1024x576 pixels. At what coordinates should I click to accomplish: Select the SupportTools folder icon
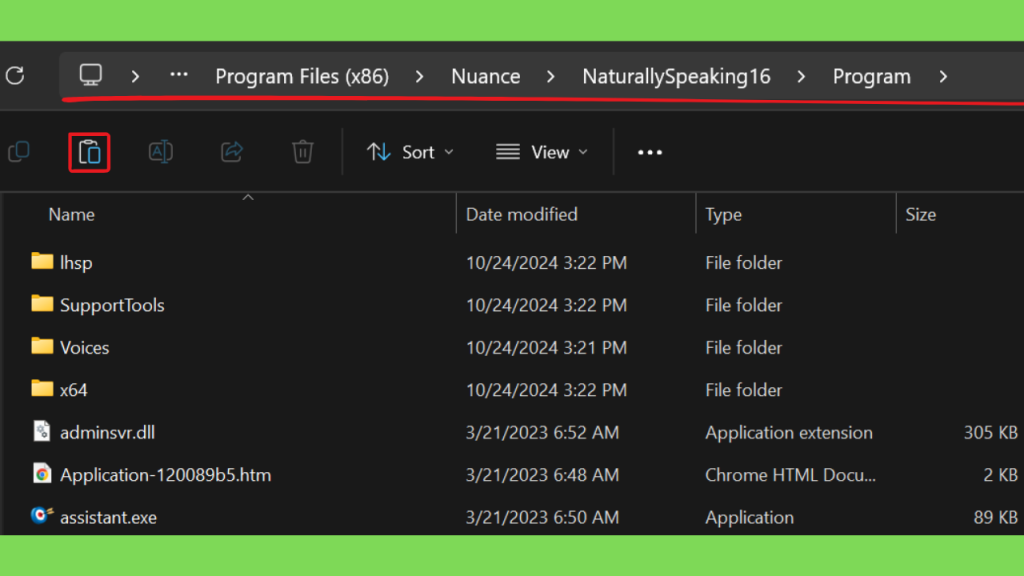tap(42, 304)
